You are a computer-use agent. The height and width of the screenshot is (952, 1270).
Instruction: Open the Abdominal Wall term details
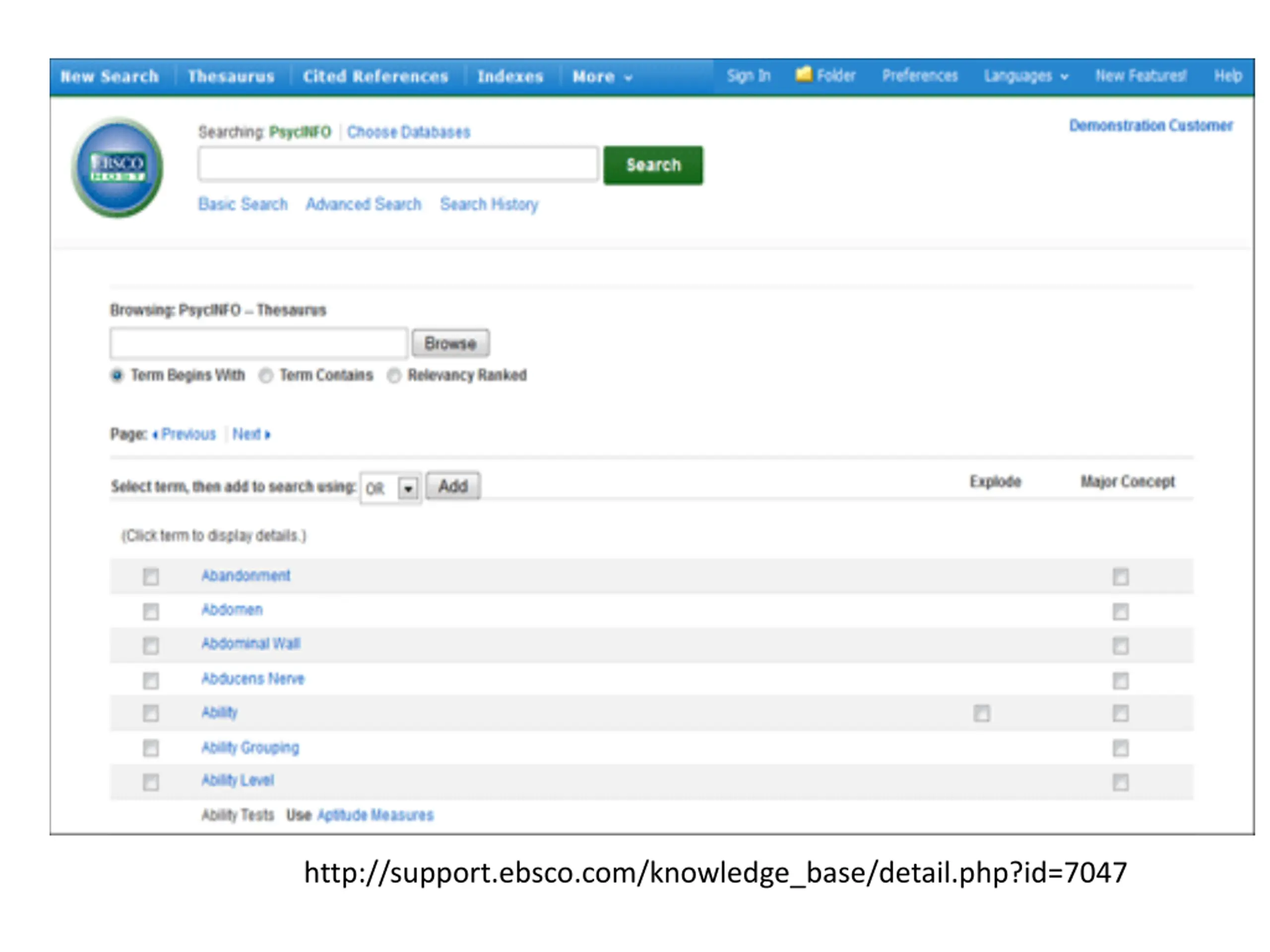tap(251, 644)
